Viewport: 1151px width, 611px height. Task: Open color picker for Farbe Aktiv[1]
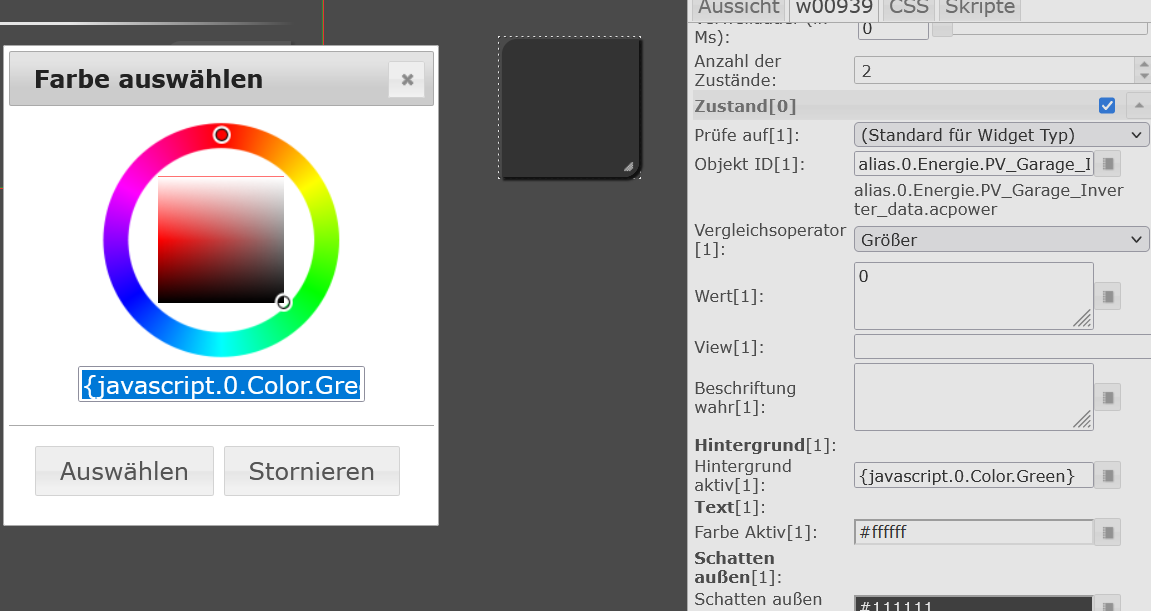[x=1108, y=532]
